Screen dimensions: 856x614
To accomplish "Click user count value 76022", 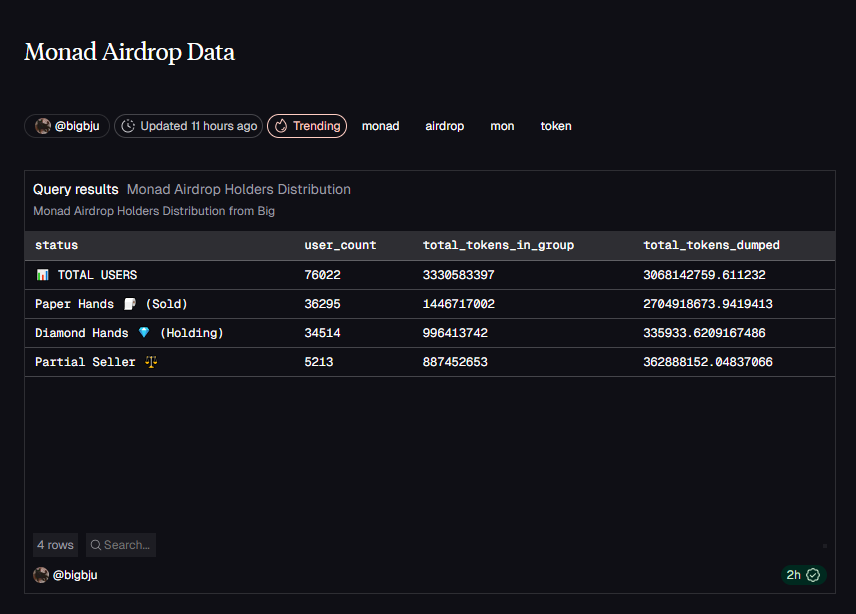I will pyautogui.click(x=322, y=275).
